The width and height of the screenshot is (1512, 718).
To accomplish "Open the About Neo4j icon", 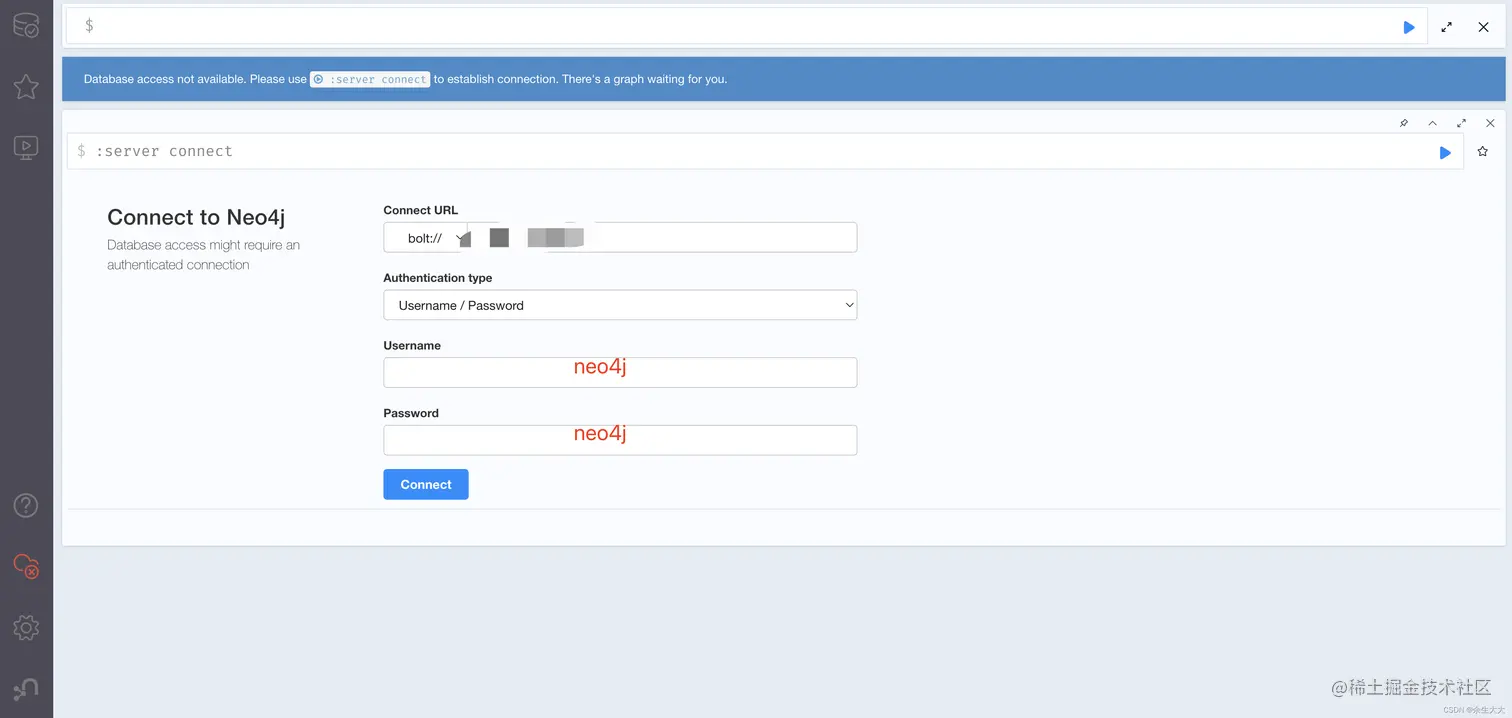I will tap(26, 689).
